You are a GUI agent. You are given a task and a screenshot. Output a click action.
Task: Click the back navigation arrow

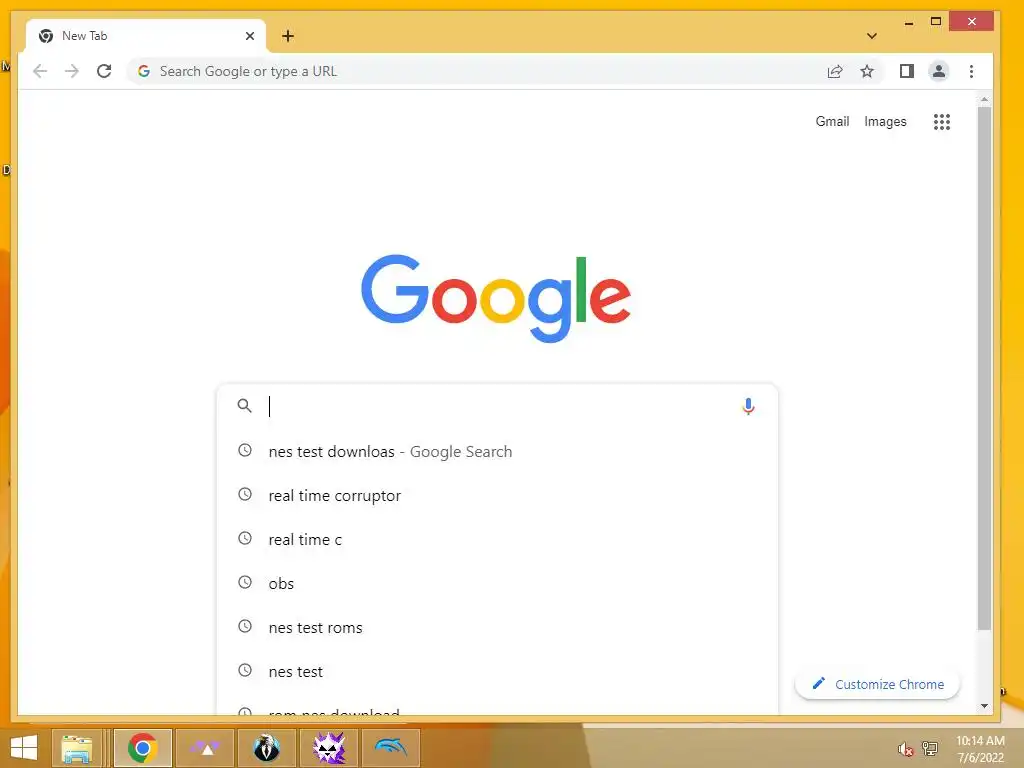[x=40, y=71]
